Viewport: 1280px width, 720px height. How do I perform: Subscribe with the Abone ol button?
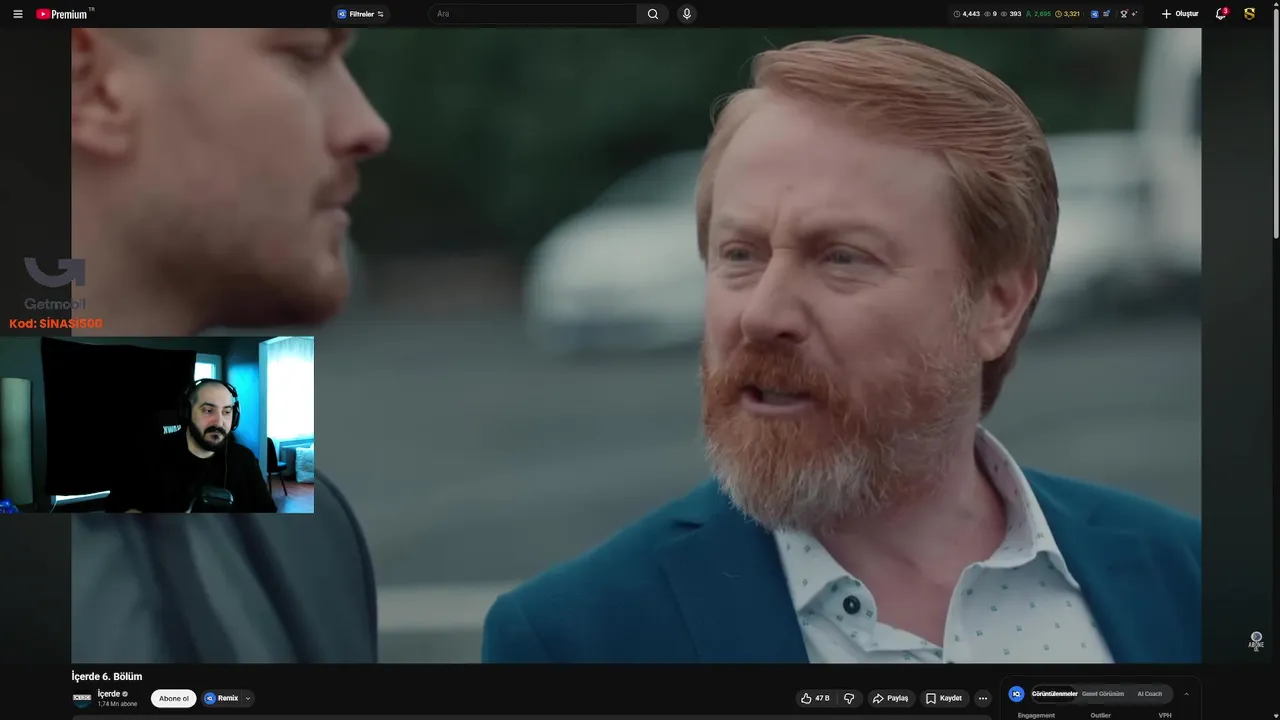[x=174, y=698]
